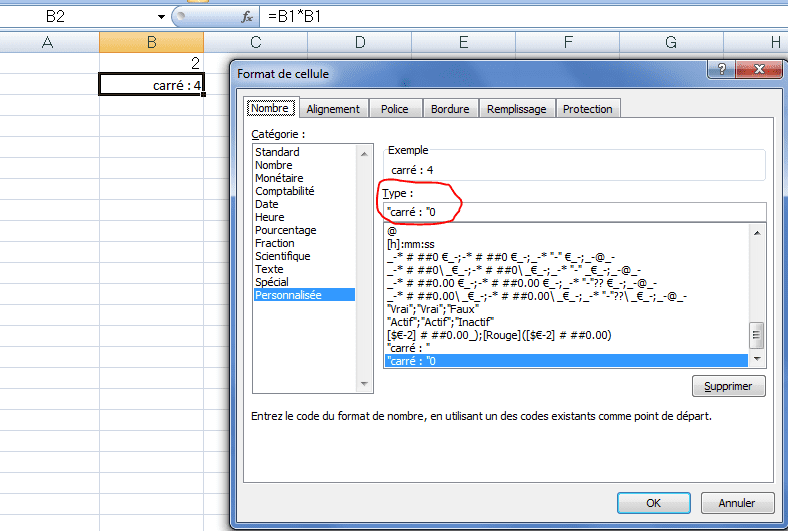Go to the Remplissage tab
This screenshot has width=788, height=531.
[516, 109]
